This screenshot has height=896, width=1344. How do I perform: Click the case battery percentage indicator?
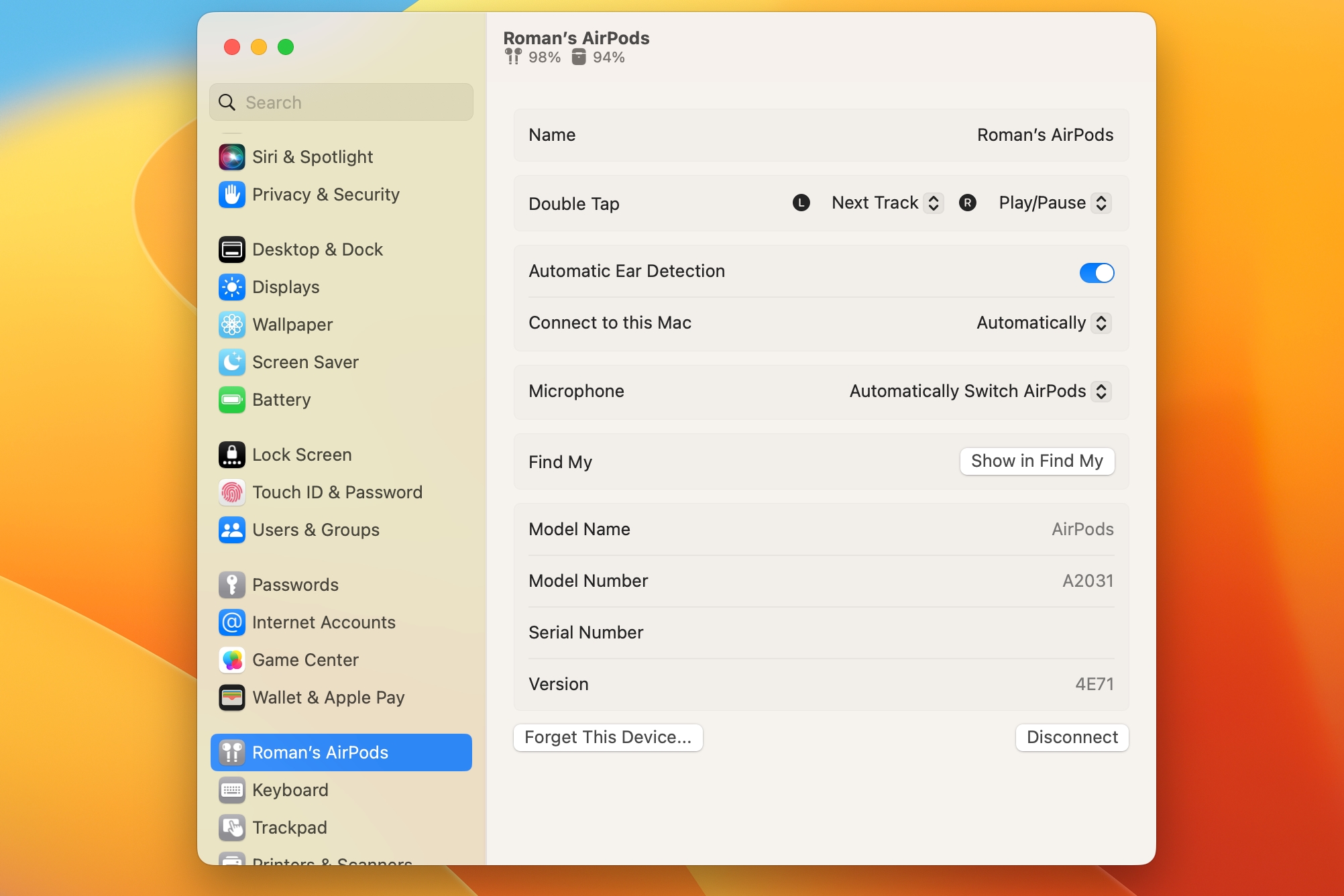(x=607, y=57)
